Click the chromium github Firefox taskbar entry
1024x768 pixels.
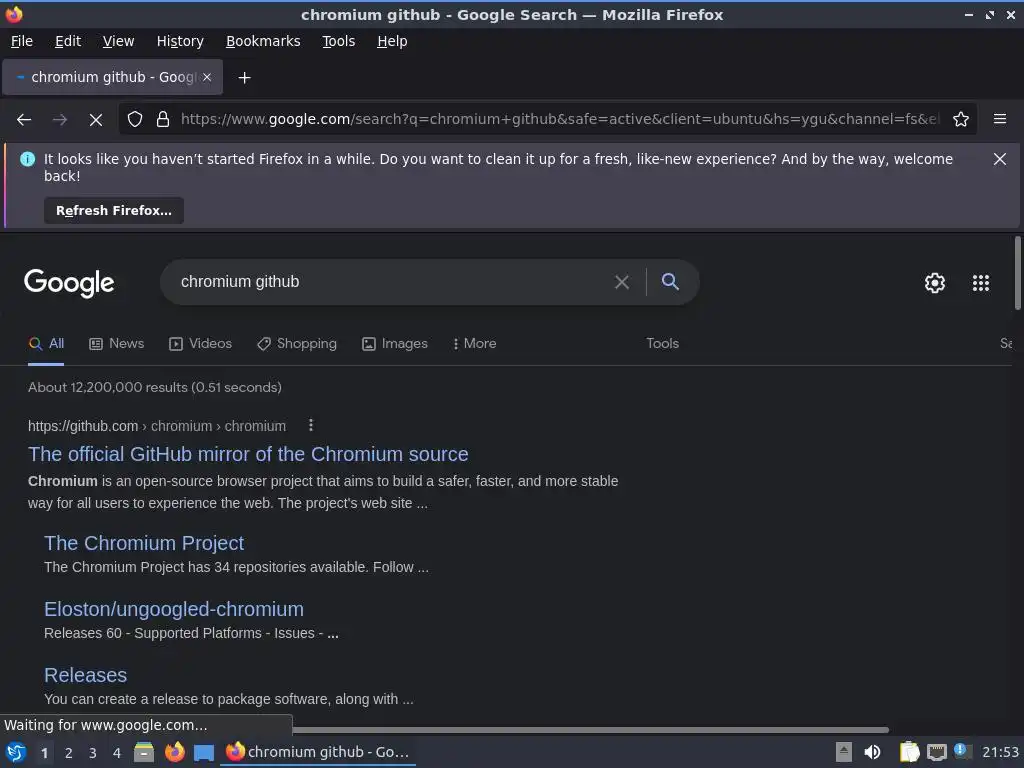point(318,752)
